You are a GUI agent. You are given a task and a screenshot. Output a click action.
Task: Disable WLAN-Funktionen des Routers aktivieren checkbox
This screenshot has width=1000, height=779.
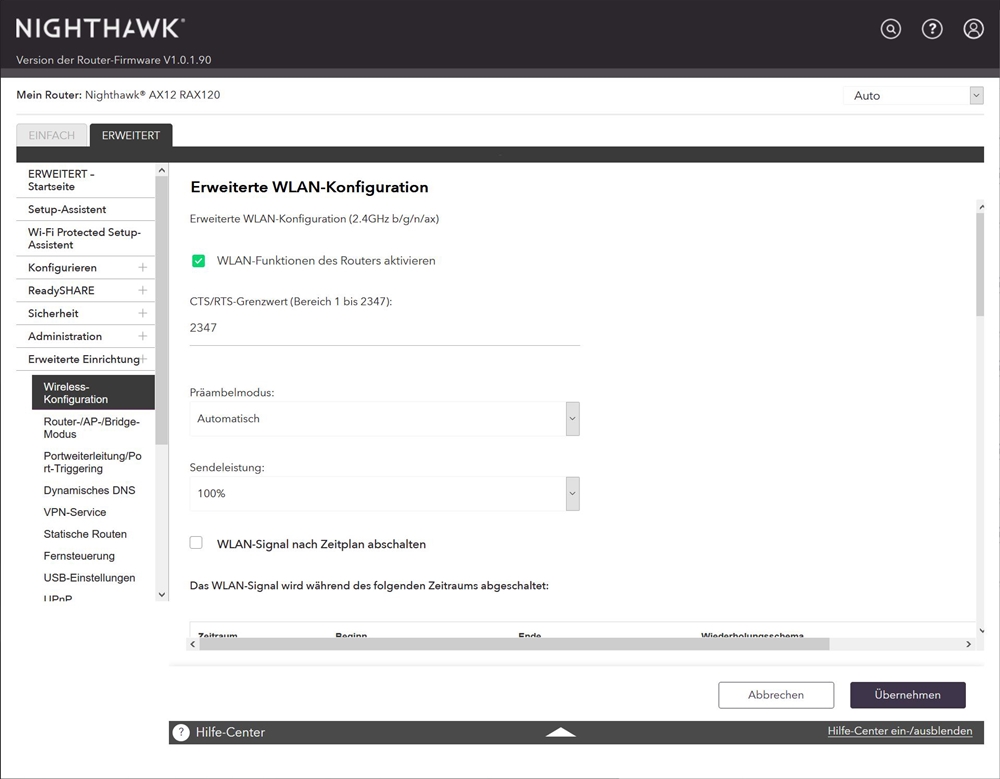pos(198,261)
